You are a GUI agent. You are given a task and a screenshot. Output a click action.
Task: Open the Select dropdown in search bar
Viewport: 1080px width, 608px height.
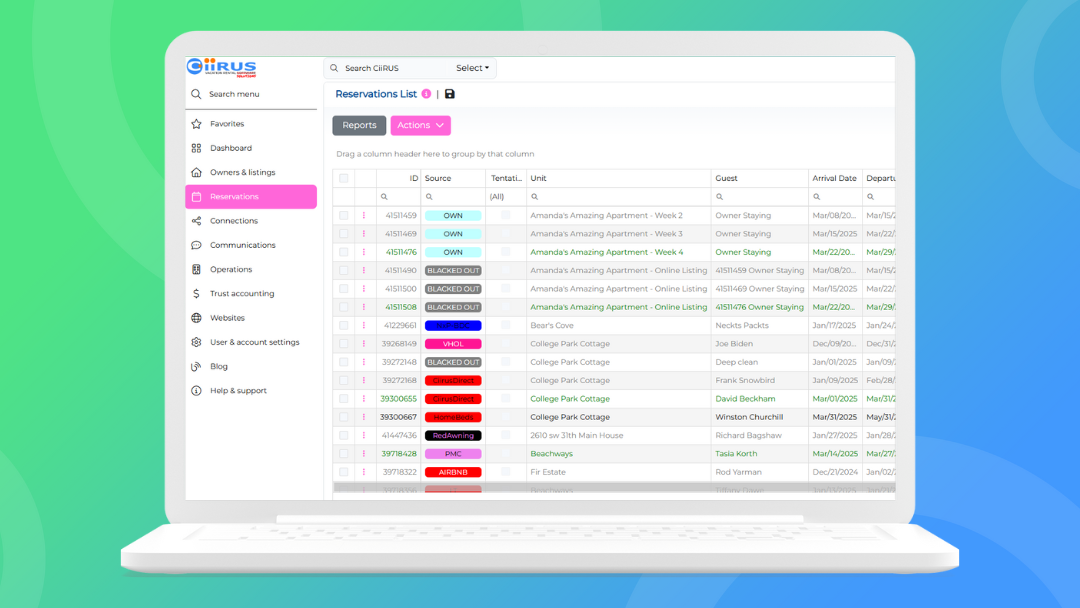(x=472, y=68)
